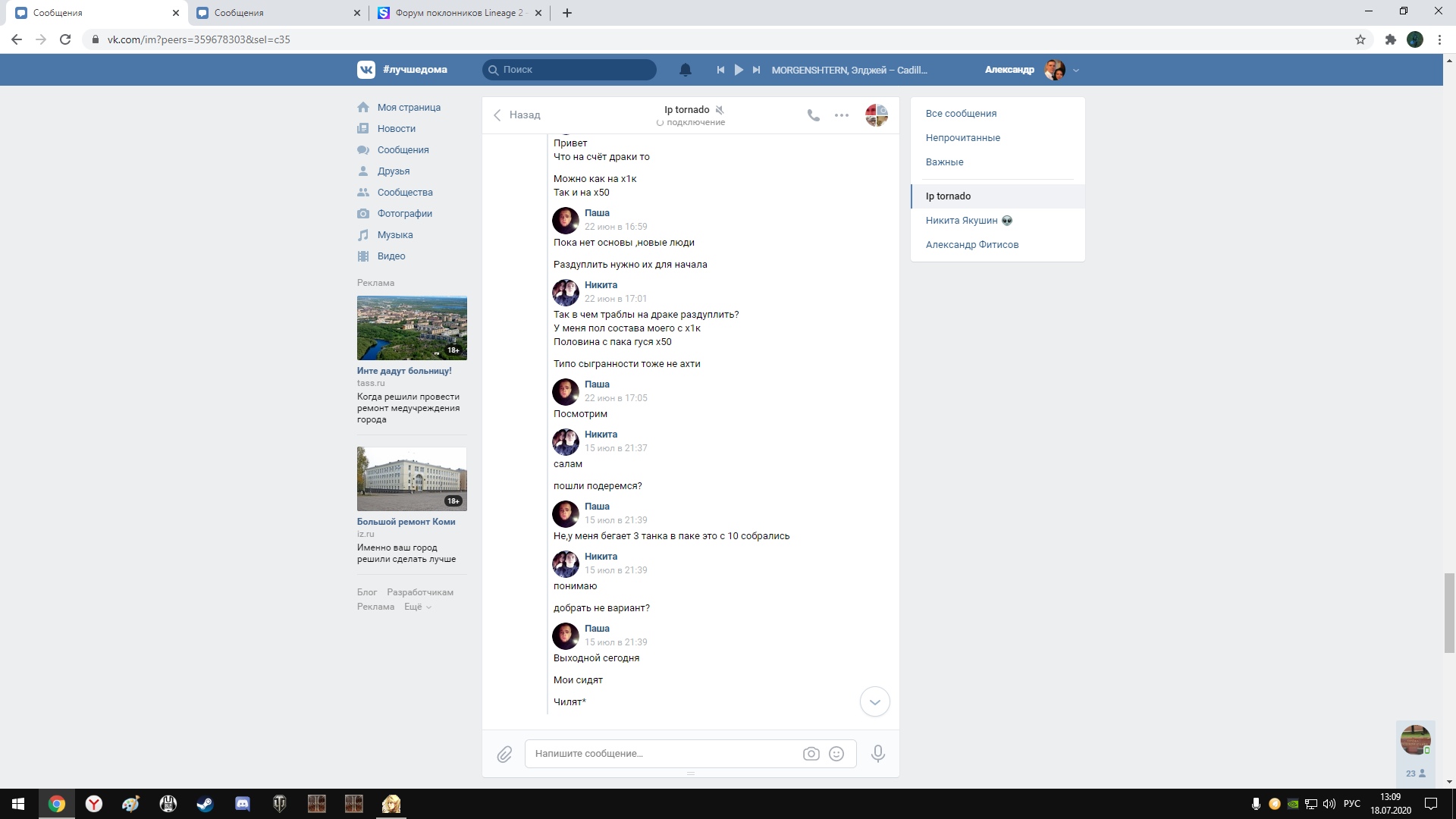Expand the Ещё footer dropdown
Image resolution: width=1456 pixels, height=819 pixels.
(x=417, y=607)
